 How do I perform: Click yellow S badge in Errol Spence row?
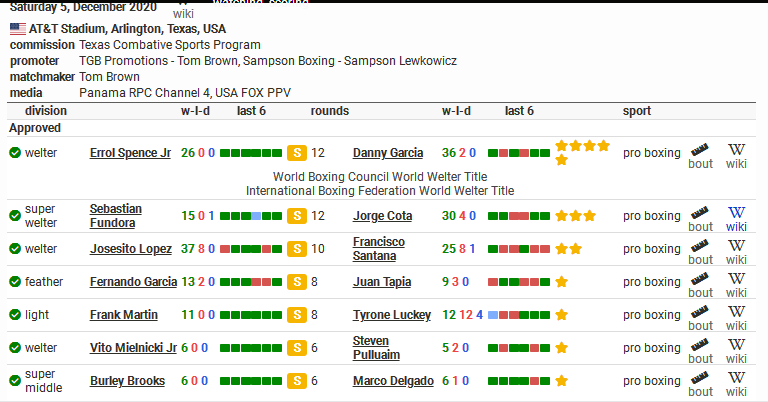297,153
